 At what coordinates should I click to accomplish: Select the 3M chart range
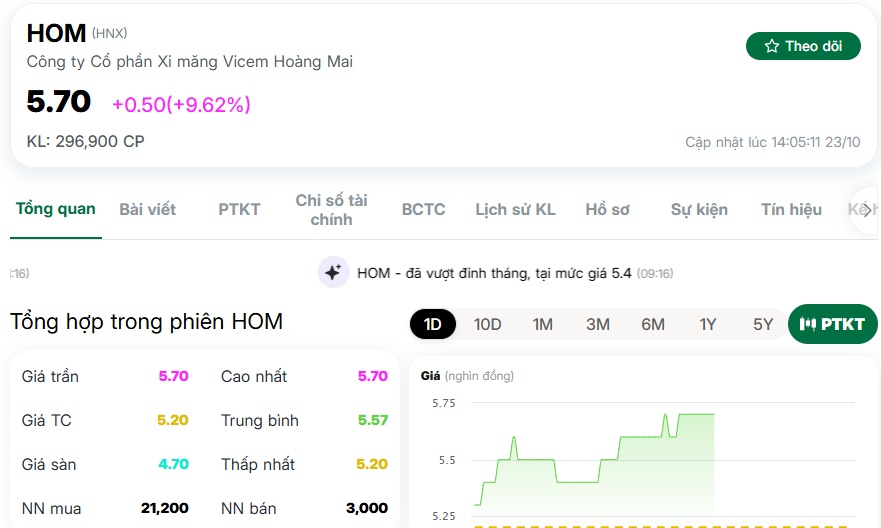click(x=598, y=324)
